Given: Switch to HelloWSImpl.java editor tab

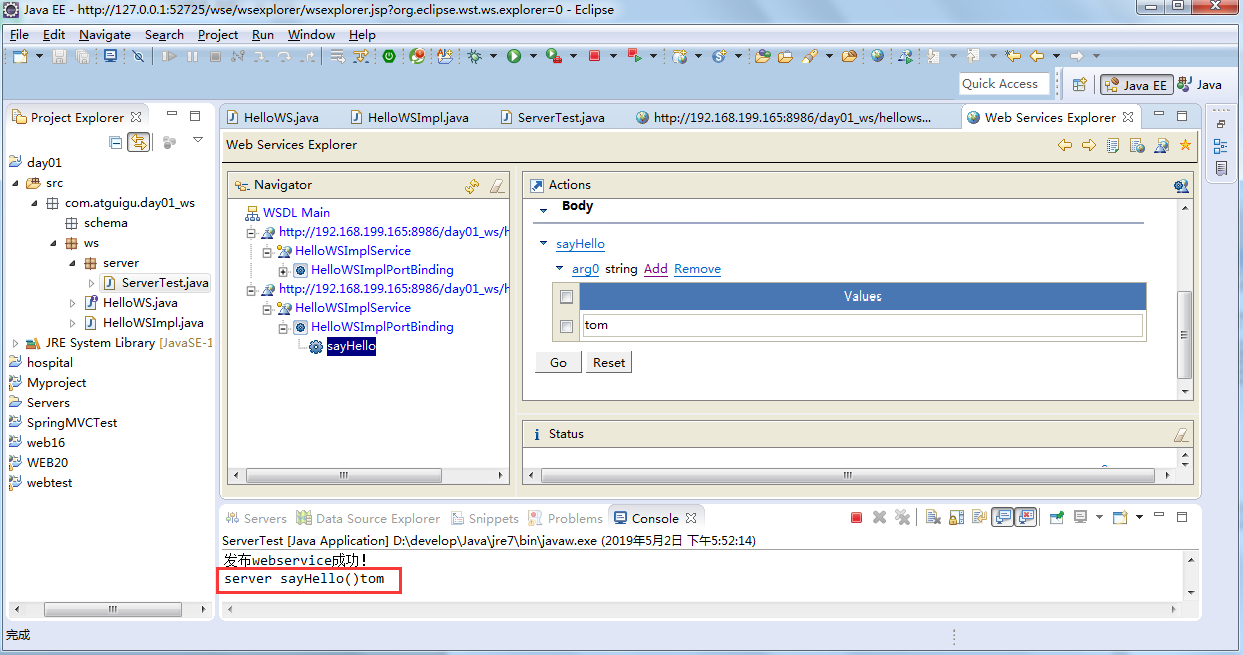Looking at the screenshot, I should click(x=409, y=117).
